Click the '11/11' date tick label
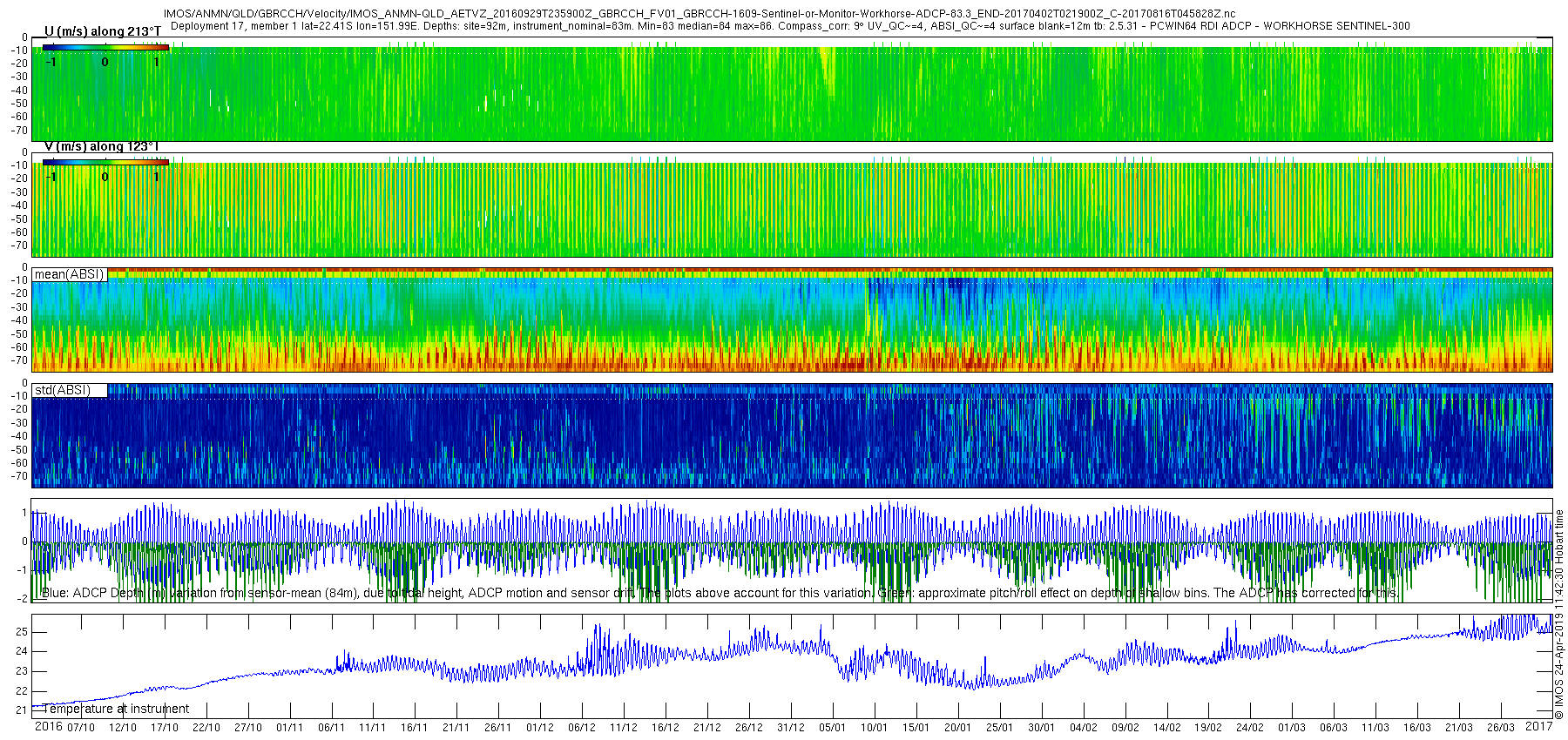1568x740 pixels. [x=373, y=728]
